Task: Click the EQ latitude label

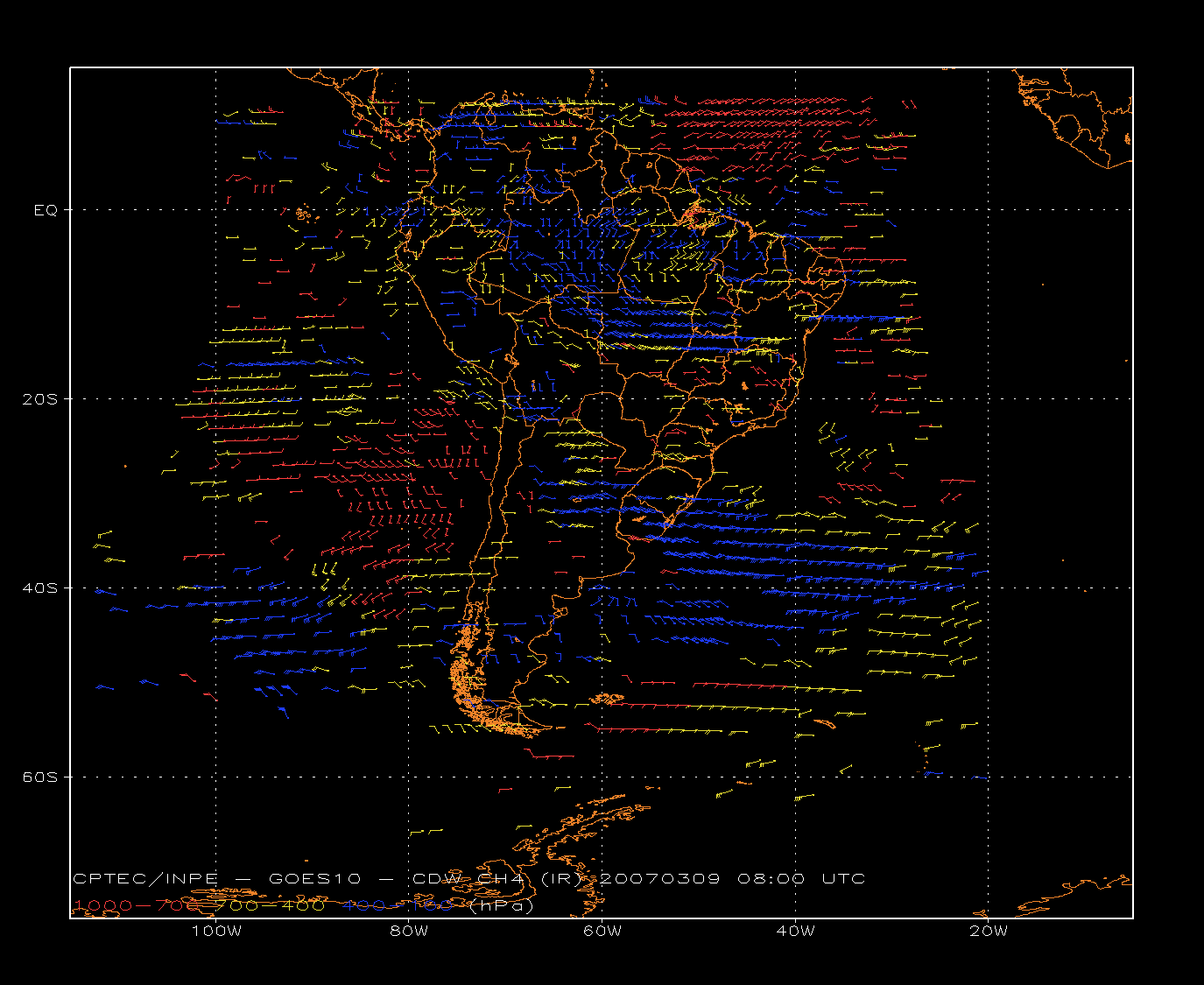Action: [46, 210]
